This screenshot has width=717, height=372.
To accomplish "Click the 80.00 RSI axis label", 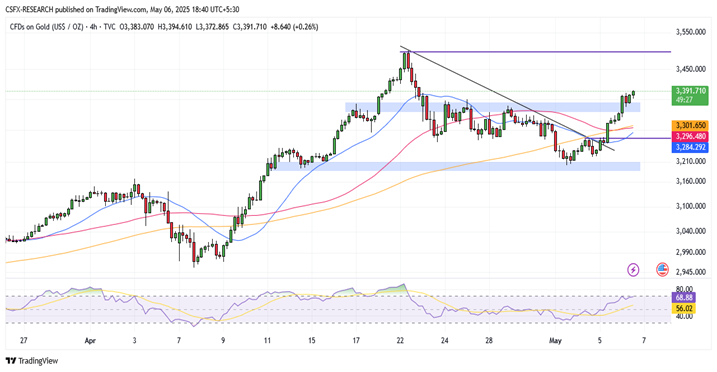I will pyautogui.click(x=684, y=289).
